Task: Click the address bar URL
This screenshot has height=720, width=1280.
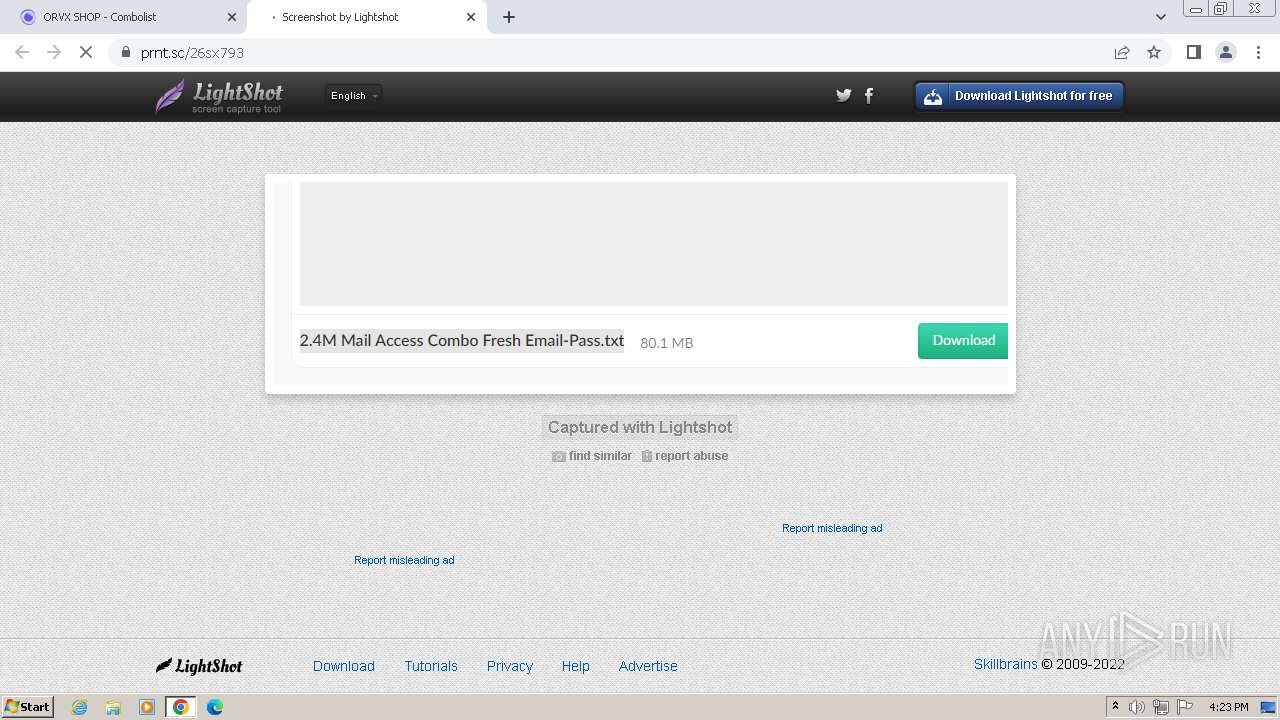Action: [x=192, y=53]
